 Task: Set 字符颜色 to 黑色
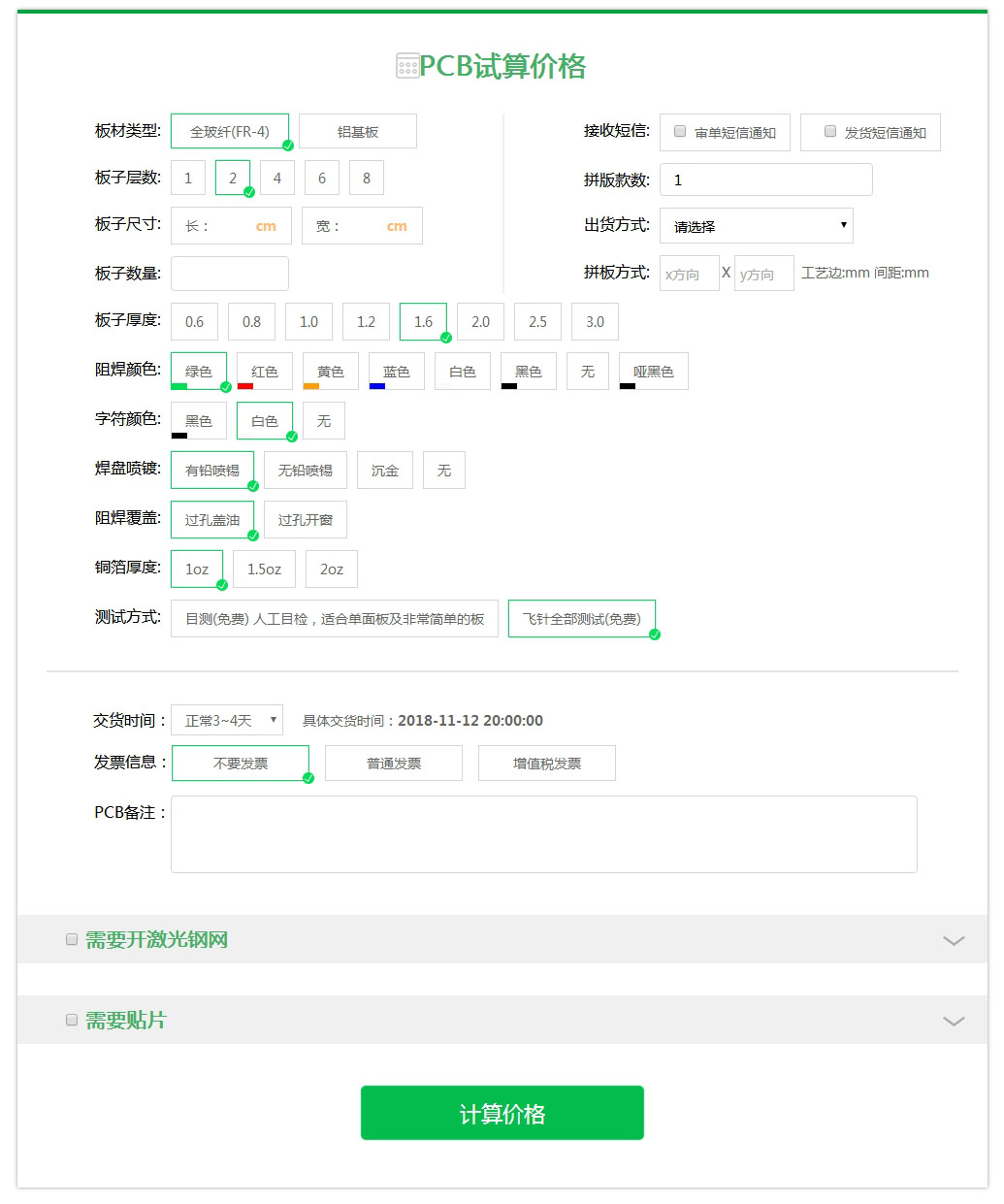(x=199, y=420)
